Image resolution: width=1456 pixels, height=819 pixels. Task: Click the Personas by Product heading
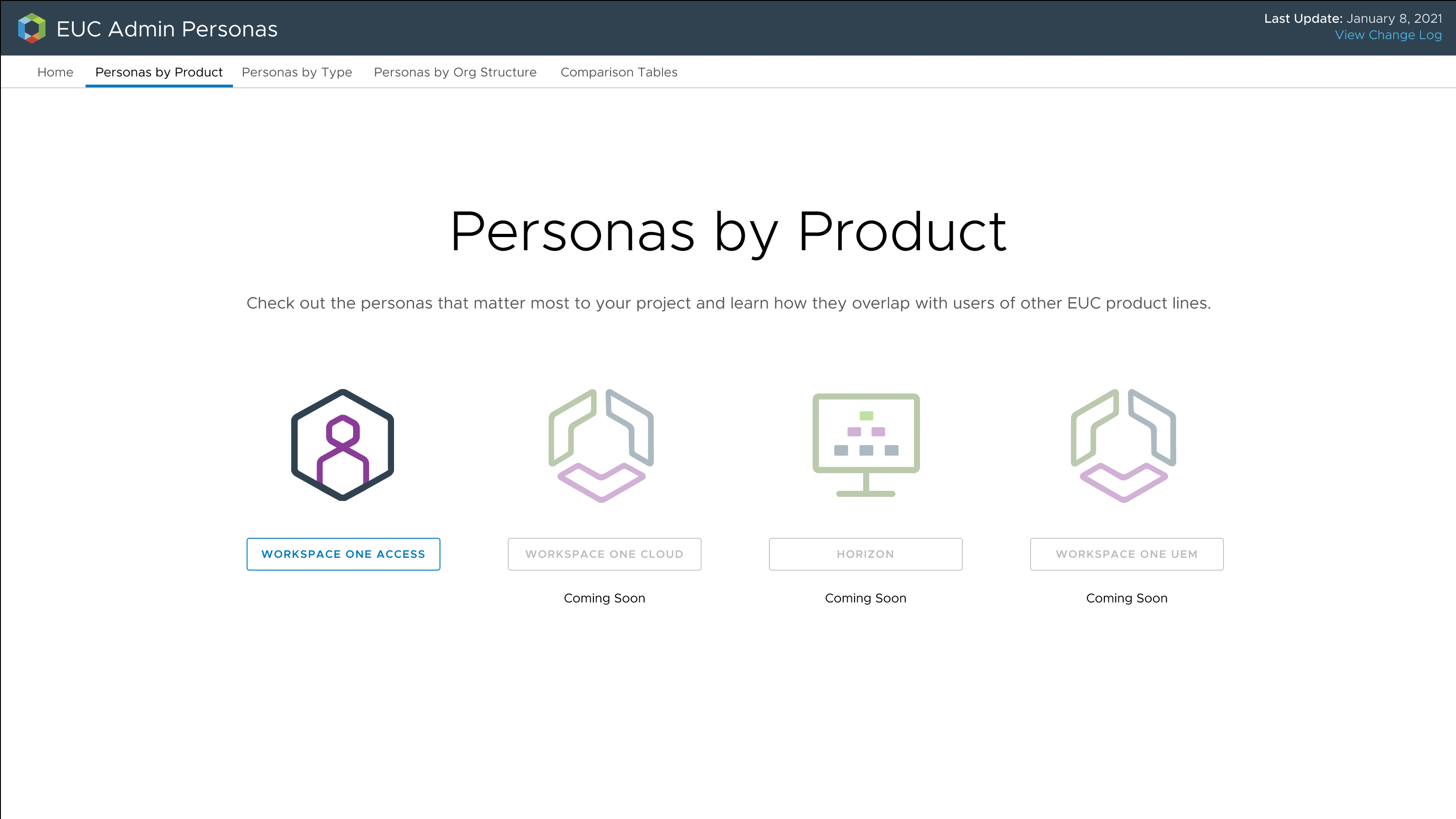click(x=728, y=232)
